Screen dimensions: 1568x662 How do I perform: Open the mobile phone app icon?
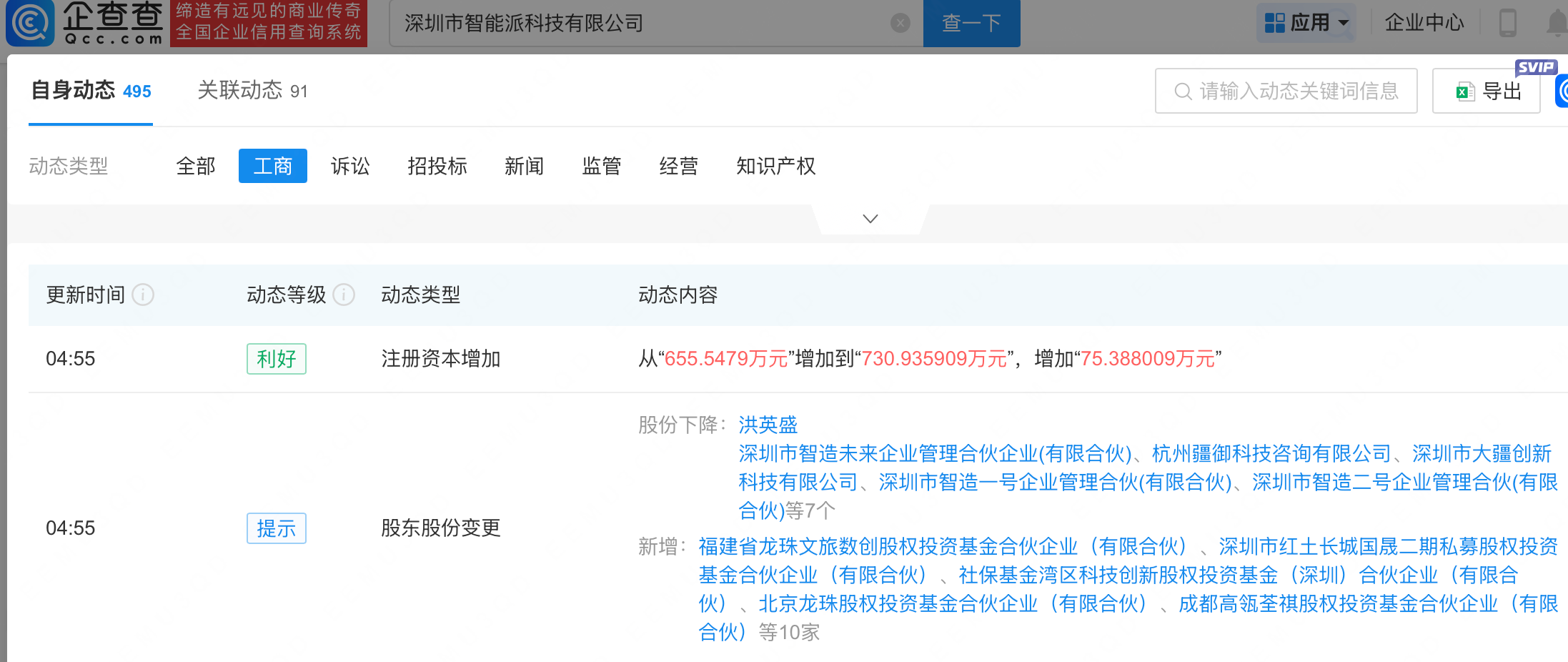click(1507, 23)
